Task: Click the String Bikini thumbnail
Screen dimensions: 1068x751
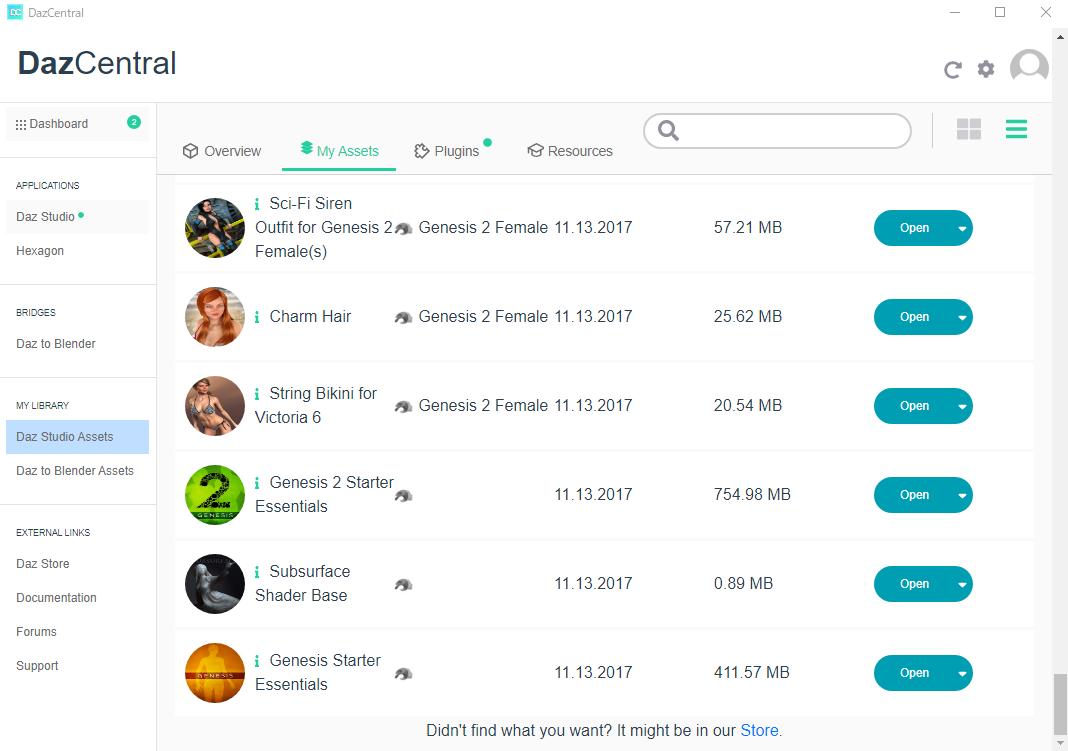Action: click(215, 406)
